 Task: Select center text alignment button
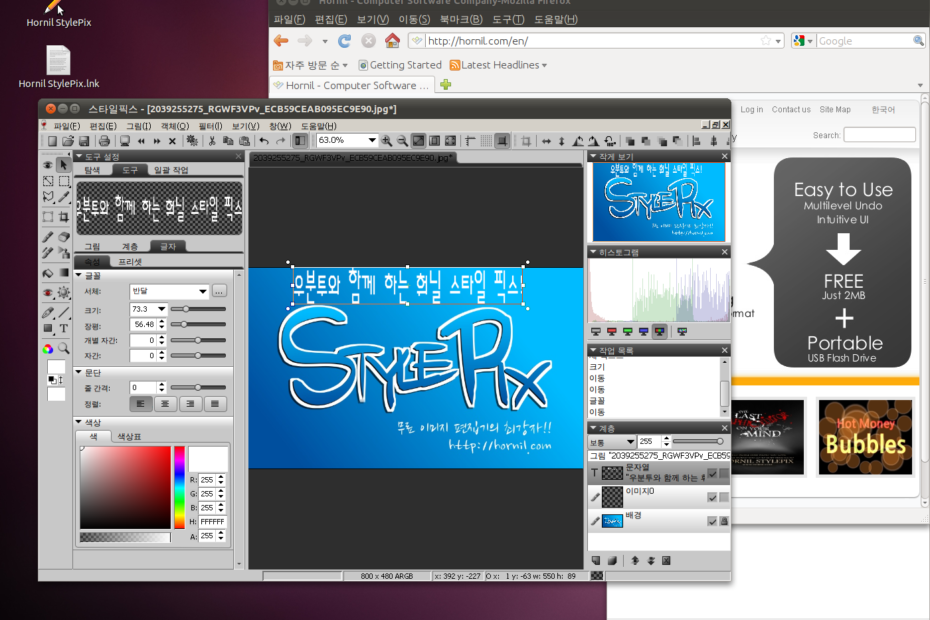(x=165, y=404)
